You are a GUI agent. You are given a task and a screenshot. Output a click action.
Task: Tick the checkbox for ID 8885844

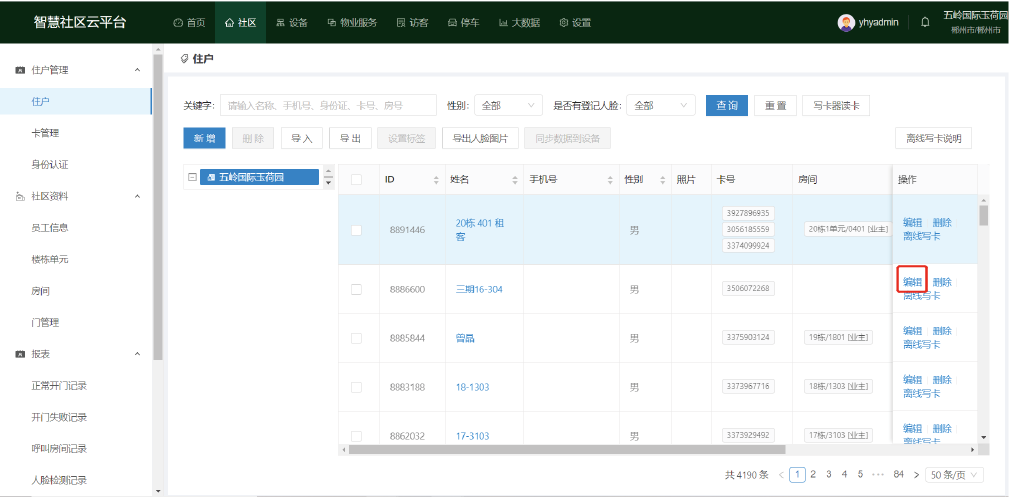[356, 338]
